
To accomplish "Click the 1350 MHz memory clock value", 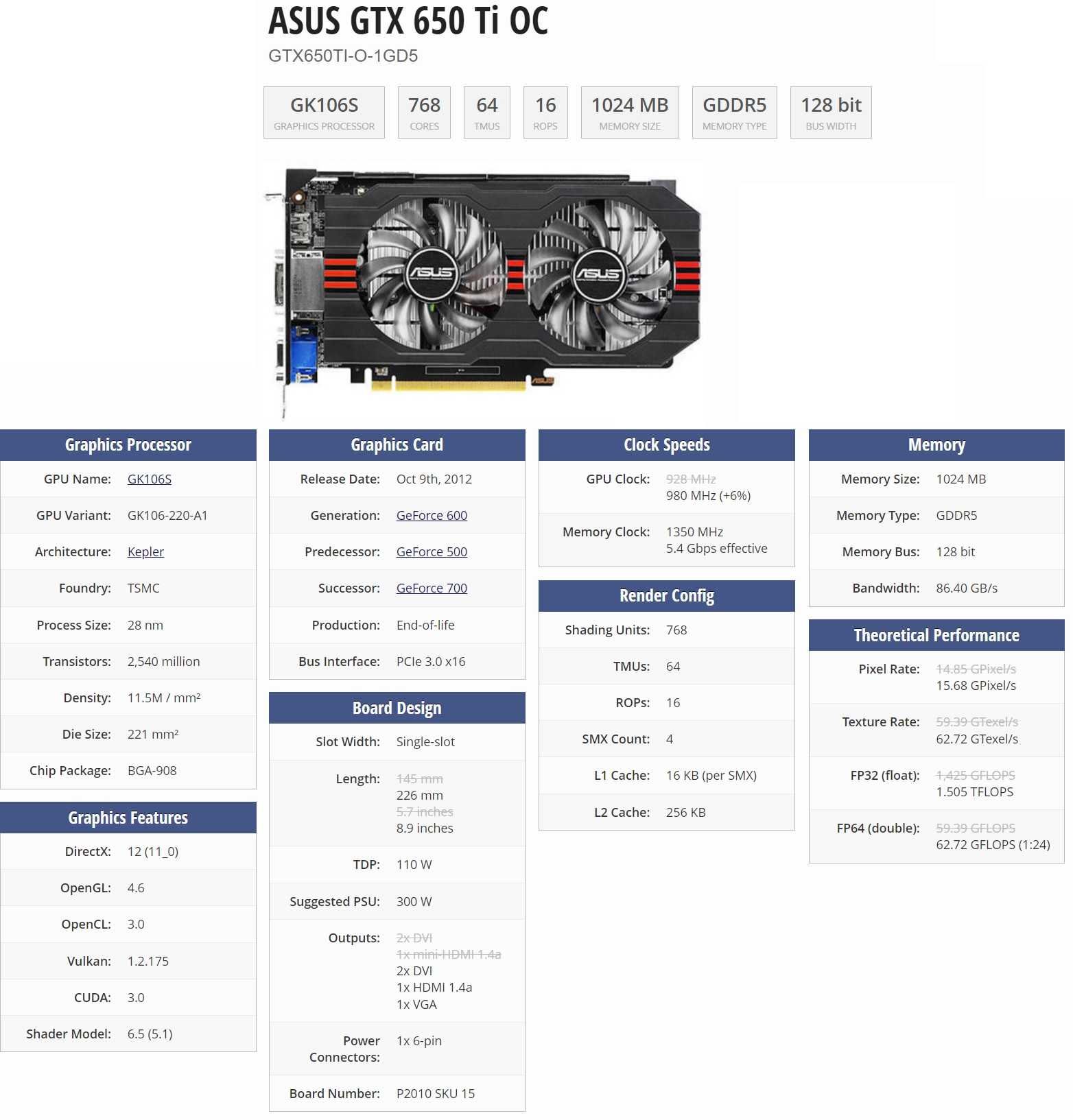I will [x=694, y=532].
